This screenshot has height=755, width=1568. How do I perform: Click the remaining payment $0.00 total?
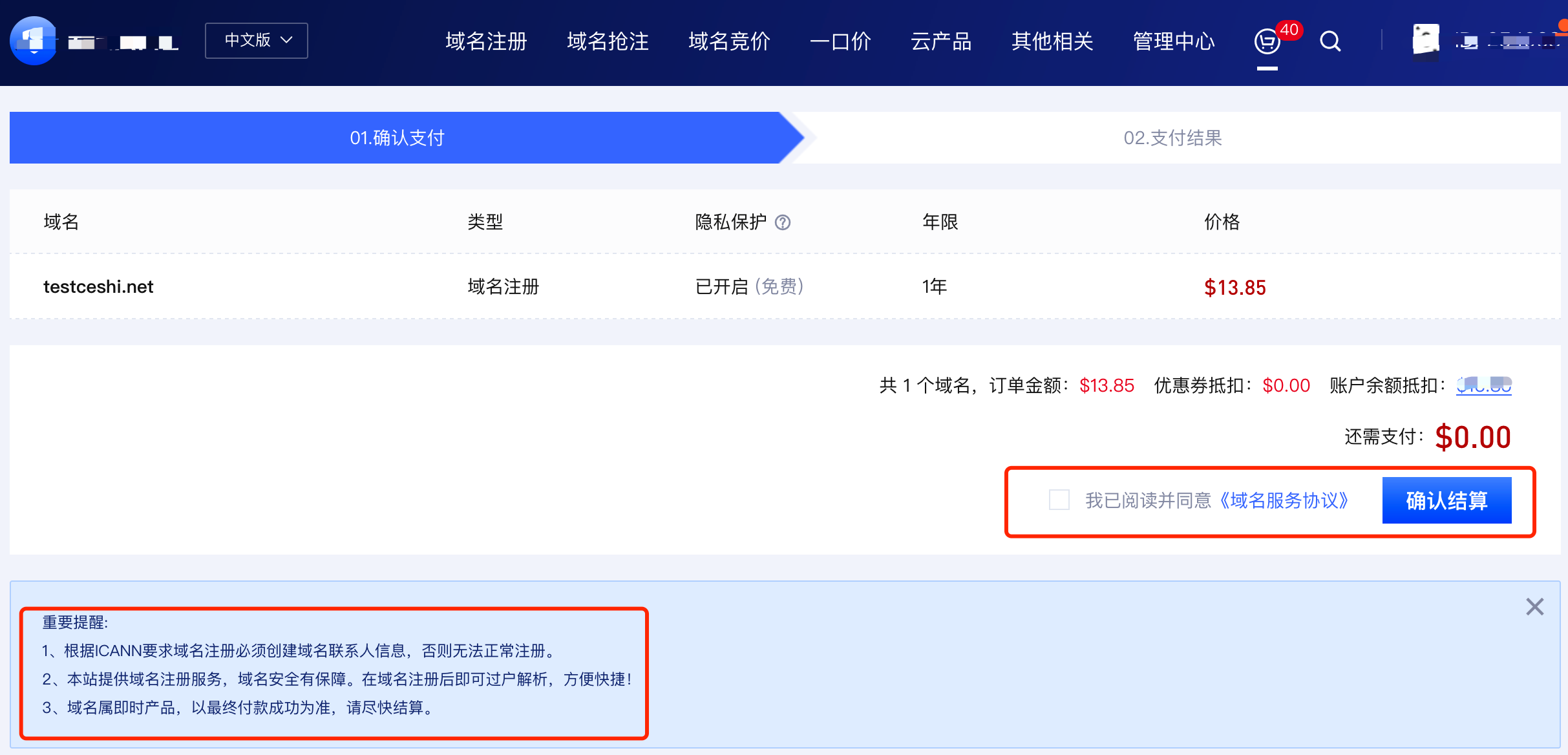[x=1472, y=437]
